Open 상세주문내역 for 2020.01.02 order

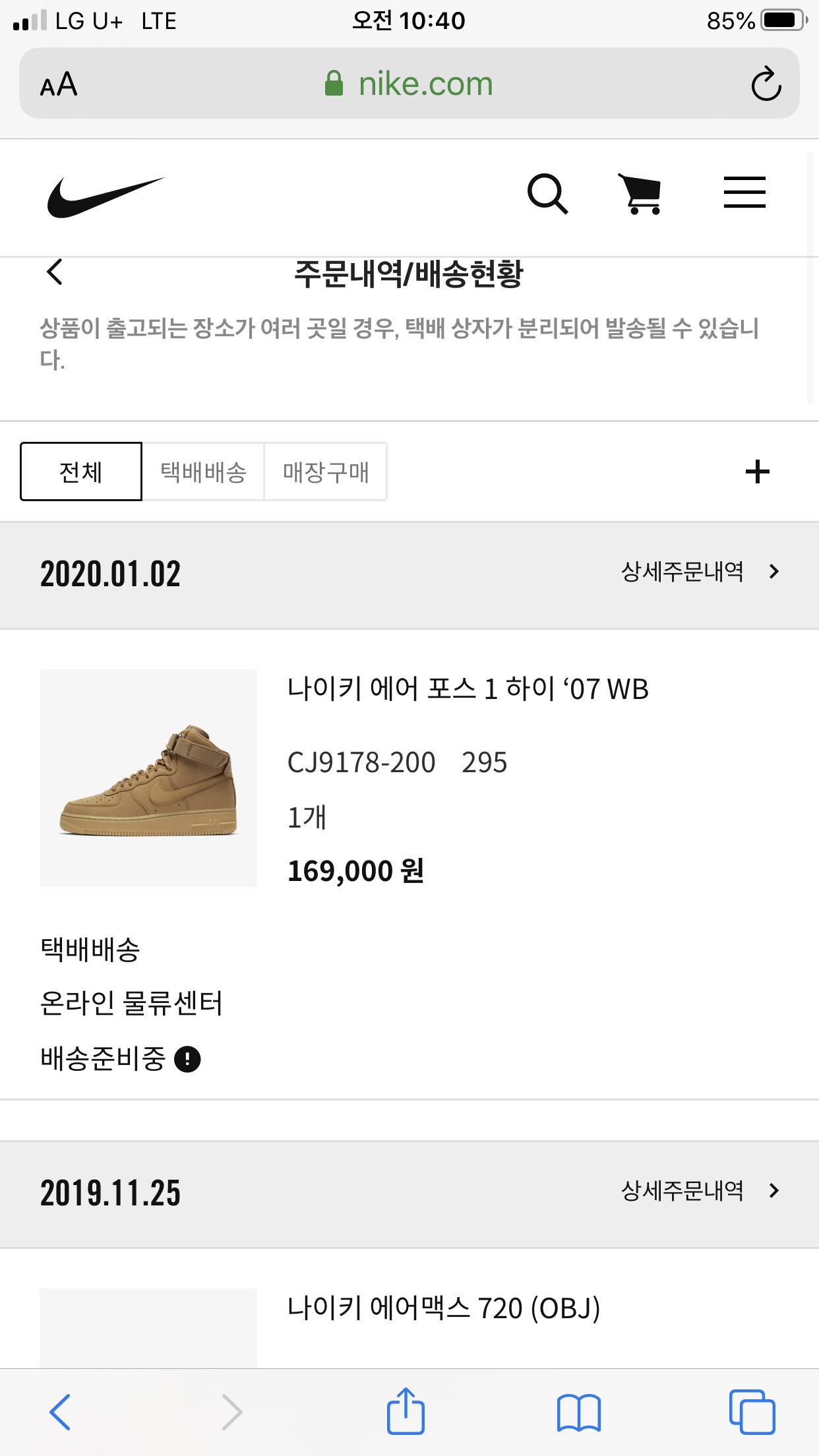point(700,572)
